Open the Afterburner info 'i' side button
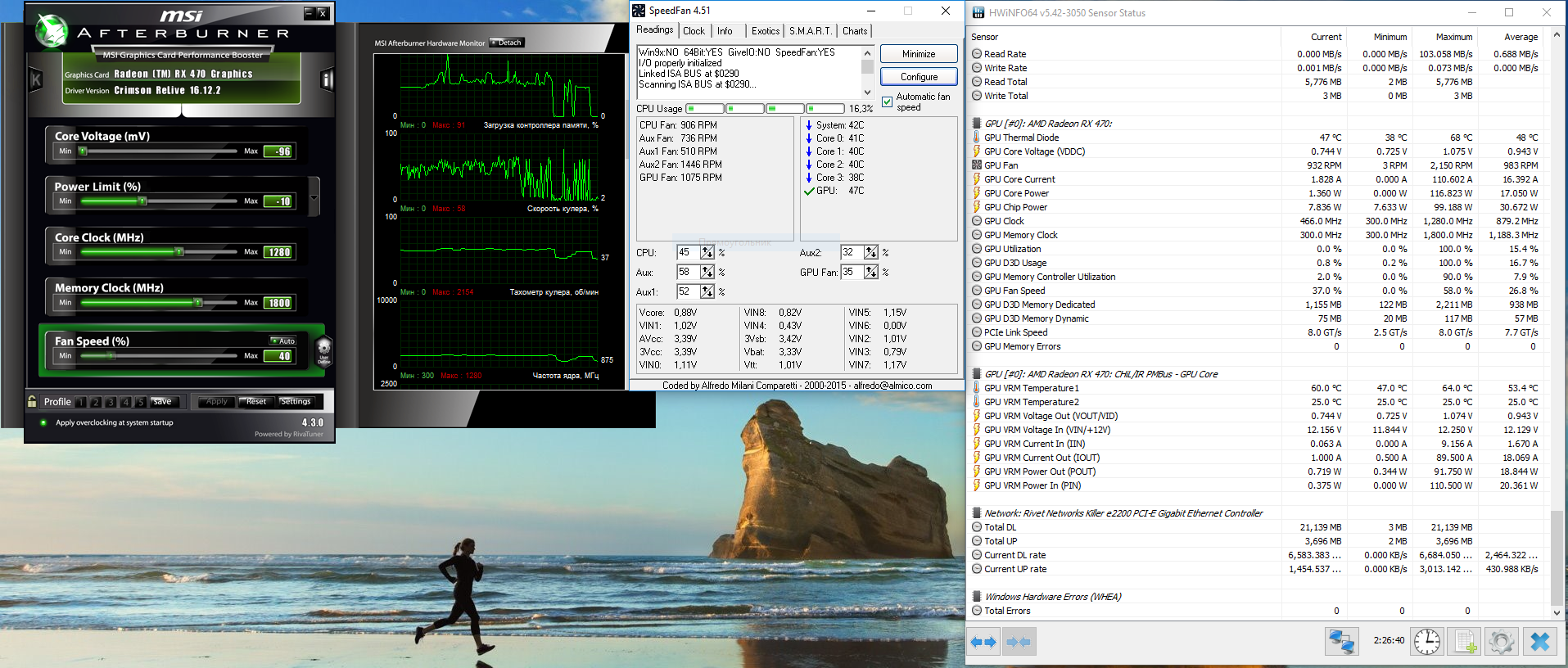 (x=327, y=79)
